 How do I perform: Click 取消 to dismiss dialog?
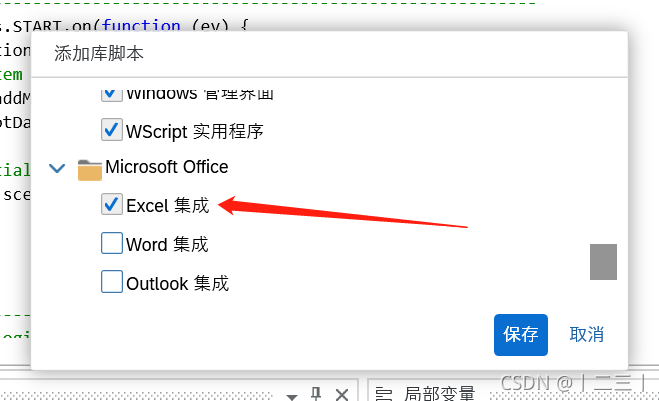587,335
